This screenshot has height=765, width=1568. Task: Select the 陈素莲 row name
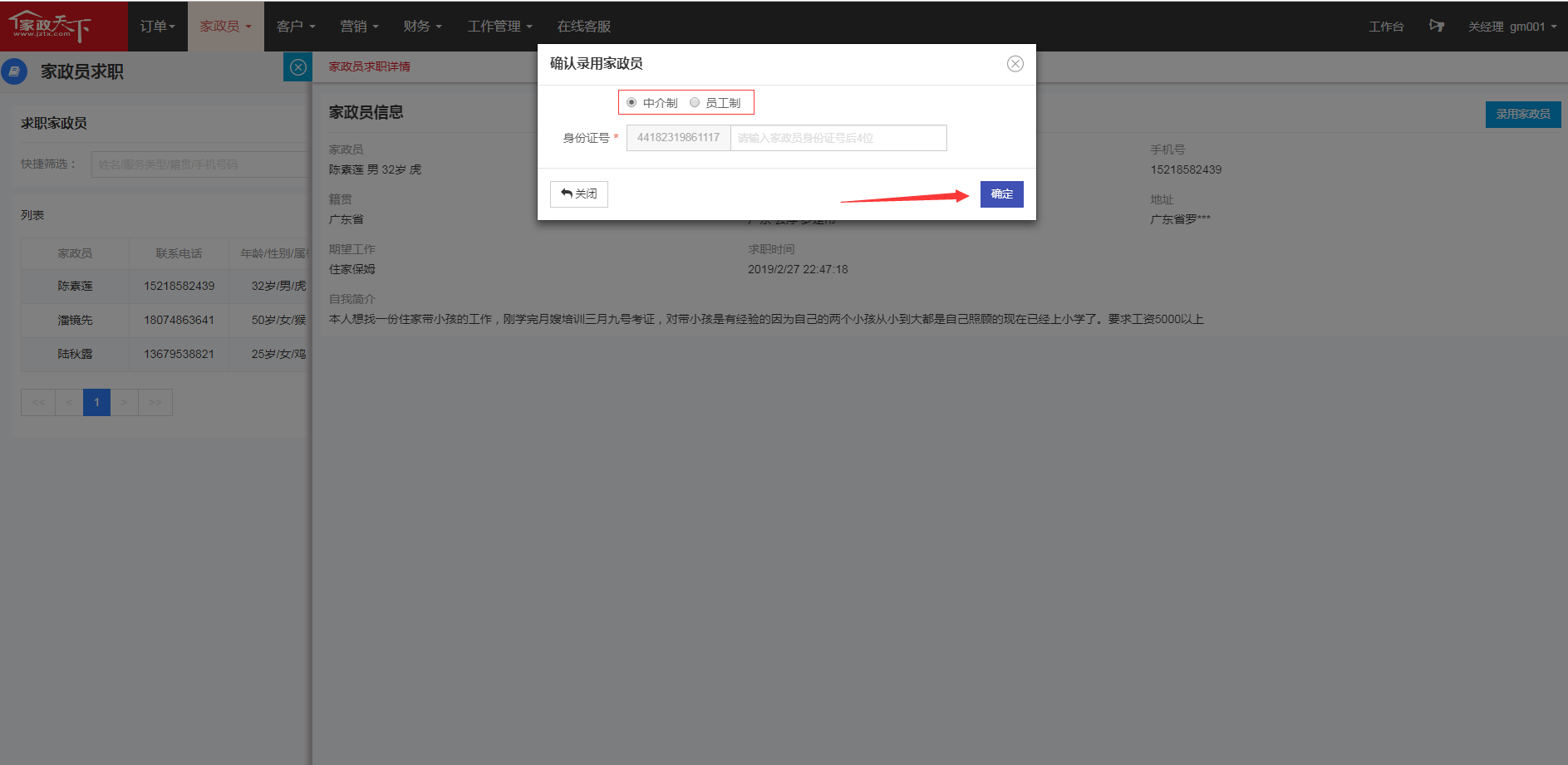75,286
